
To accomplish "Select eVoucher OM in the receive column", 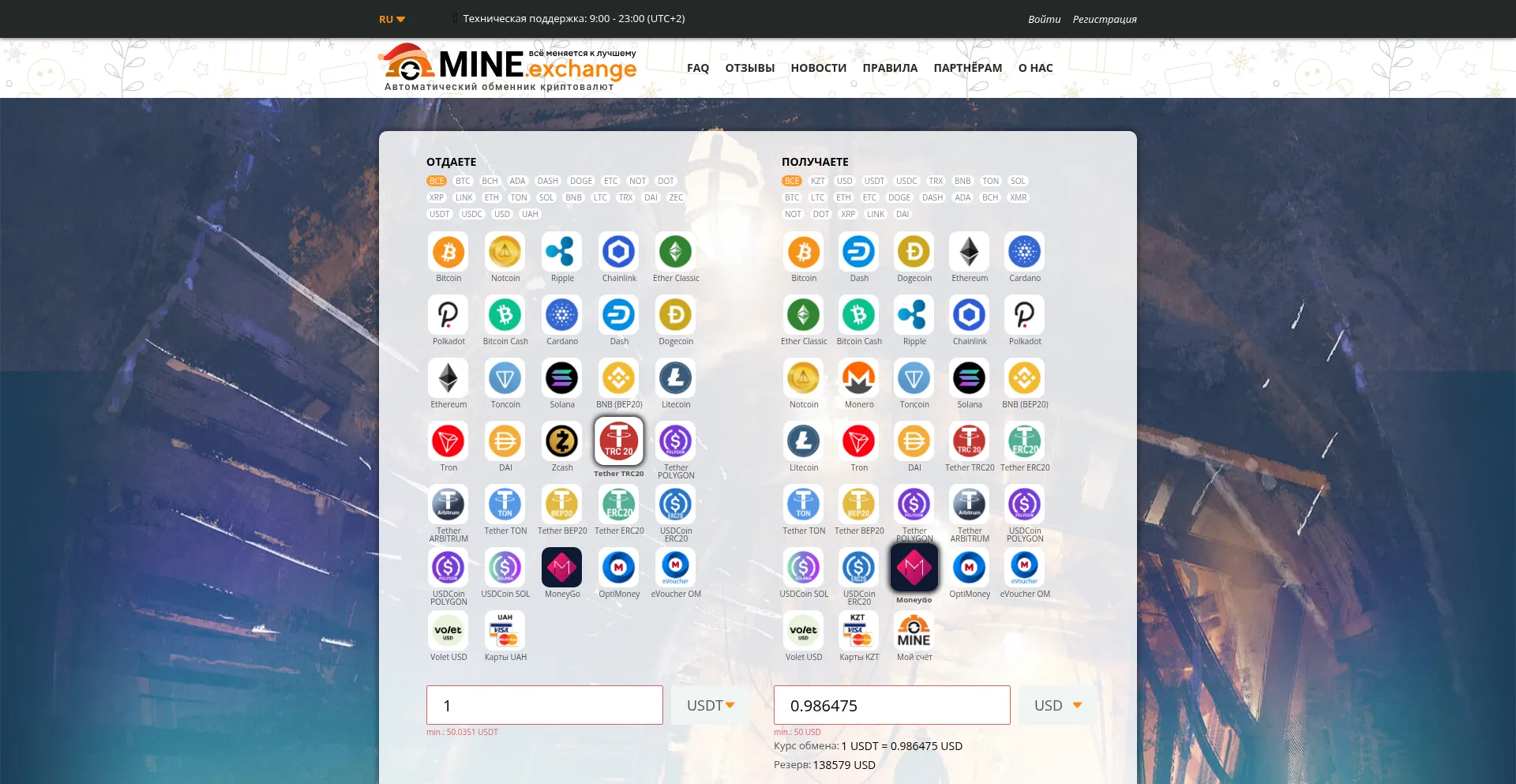I will (x=1024, y=567).
